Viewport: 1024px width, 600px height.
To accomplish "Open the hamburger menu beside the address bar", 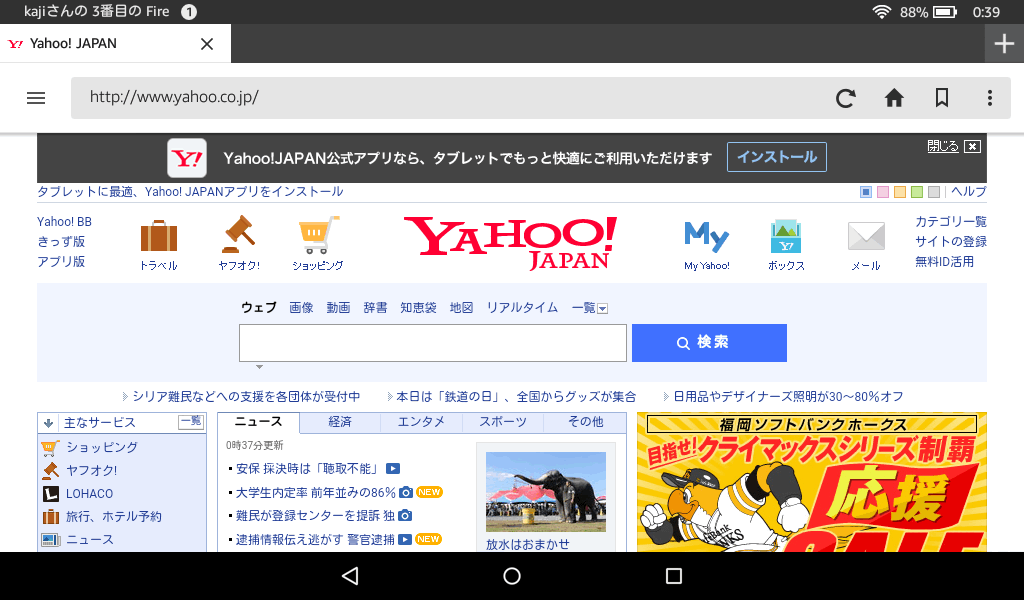I will (36, 98).
